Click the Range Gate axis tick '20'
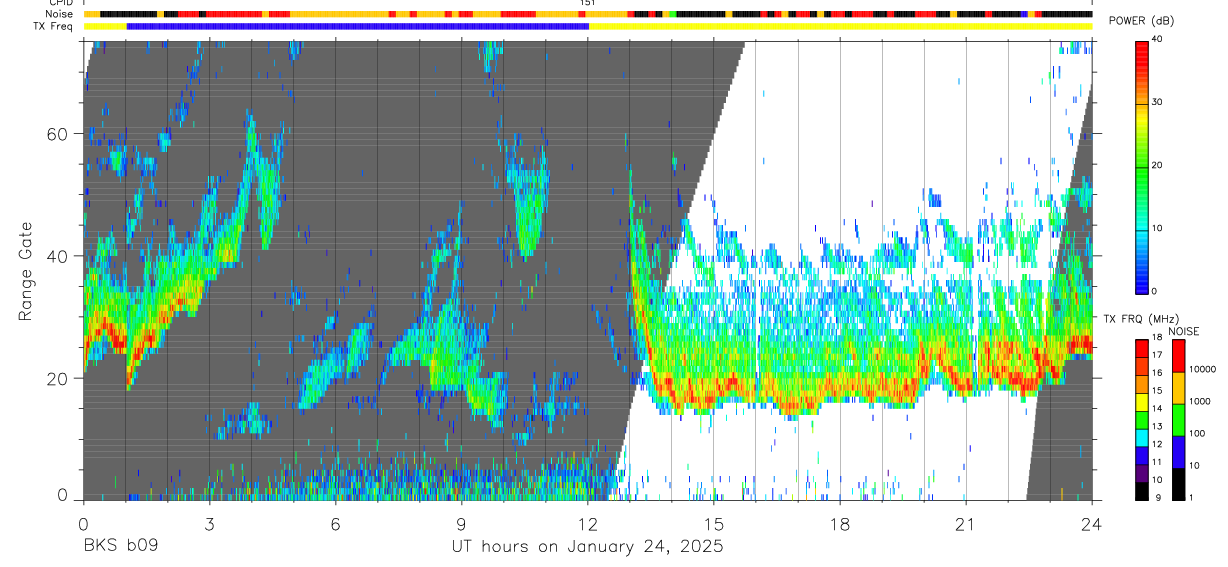Image resolution: width=1228 pixels, height=567 pixels. pyautogui.click(x=58, y=378)
